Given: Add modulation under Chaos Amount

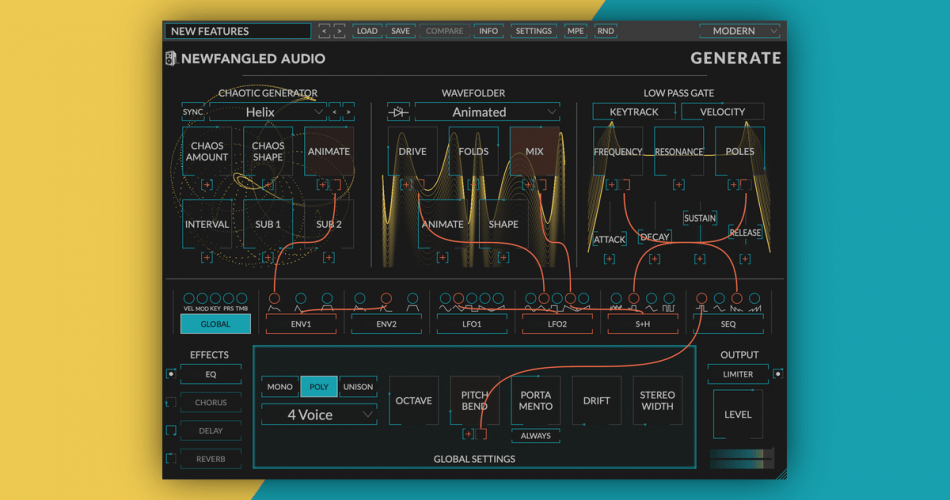Looking at the screenshot, I should pyautogui.click(x=207, y=185).
